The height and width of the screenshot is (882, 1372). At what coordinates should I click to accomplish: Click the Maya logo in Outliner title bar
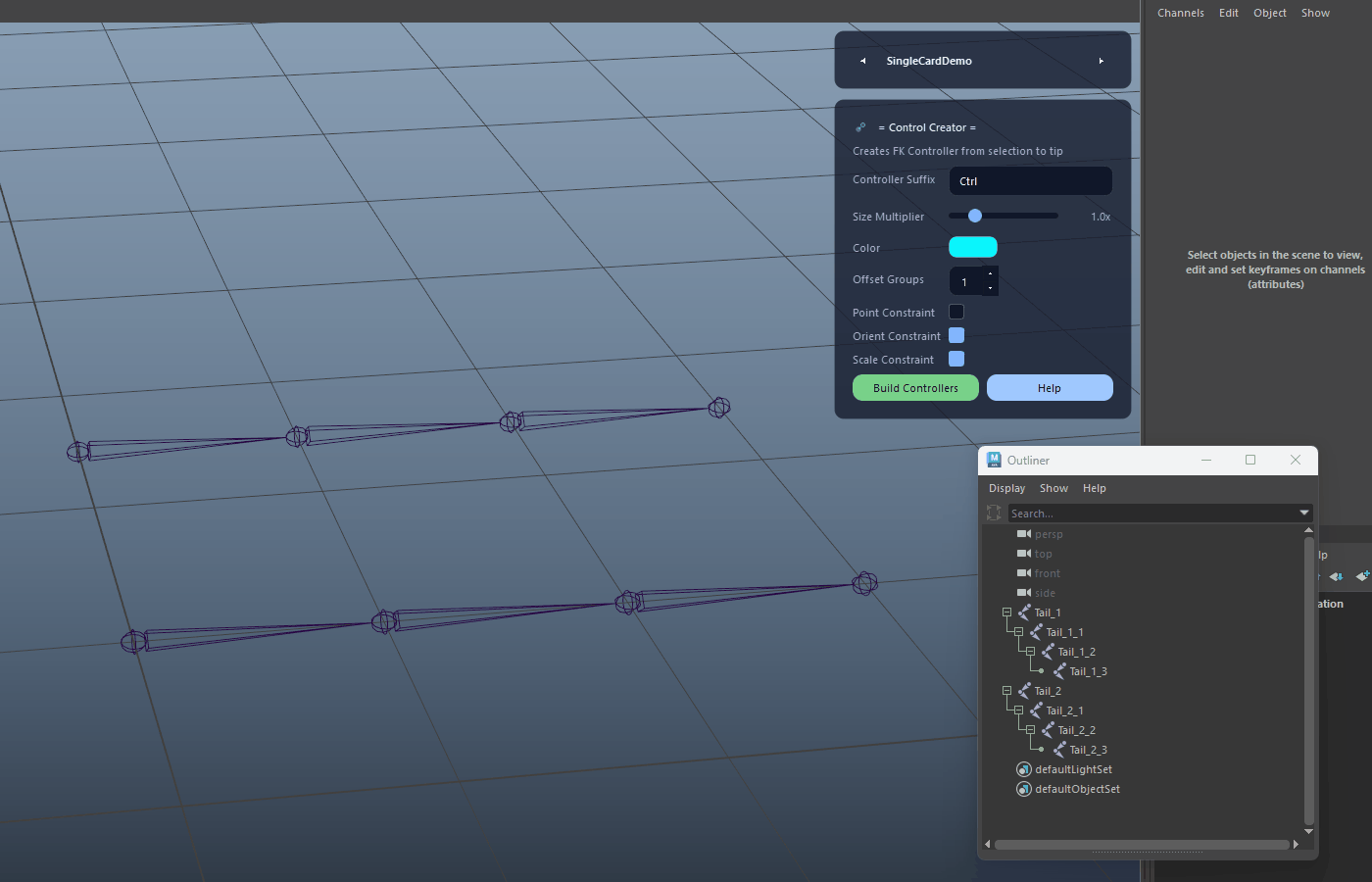(994, 460)
